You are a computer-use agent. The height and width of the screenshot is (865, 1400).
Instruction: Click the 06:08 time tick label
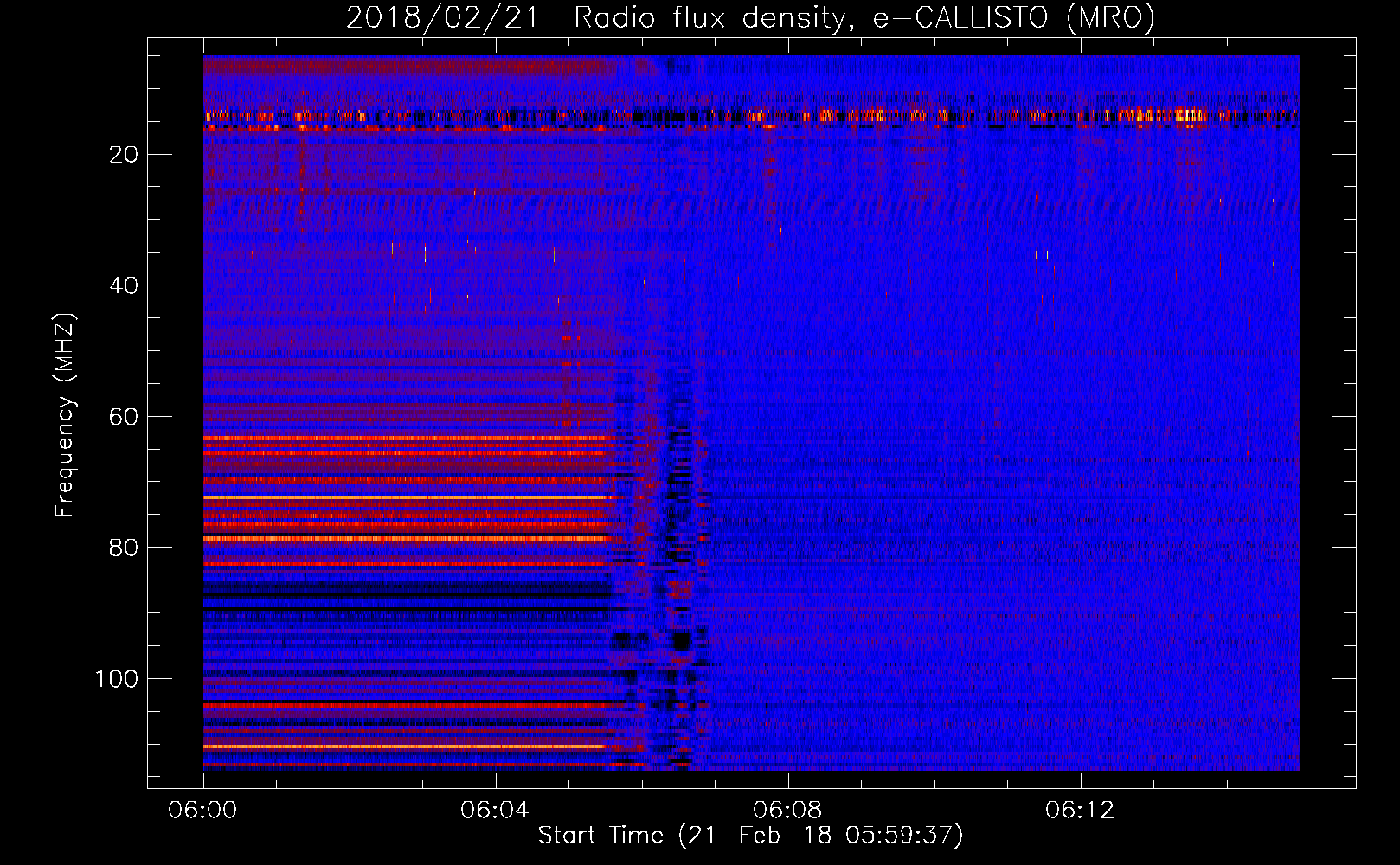click(787, 811)
